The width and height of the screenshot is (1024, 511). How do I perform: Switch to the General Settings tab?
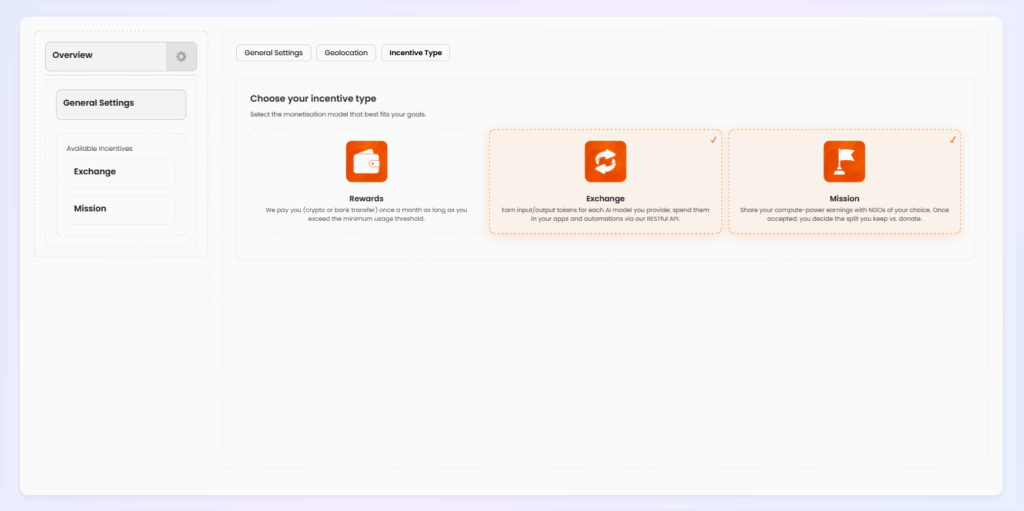[x=274, y=53]
